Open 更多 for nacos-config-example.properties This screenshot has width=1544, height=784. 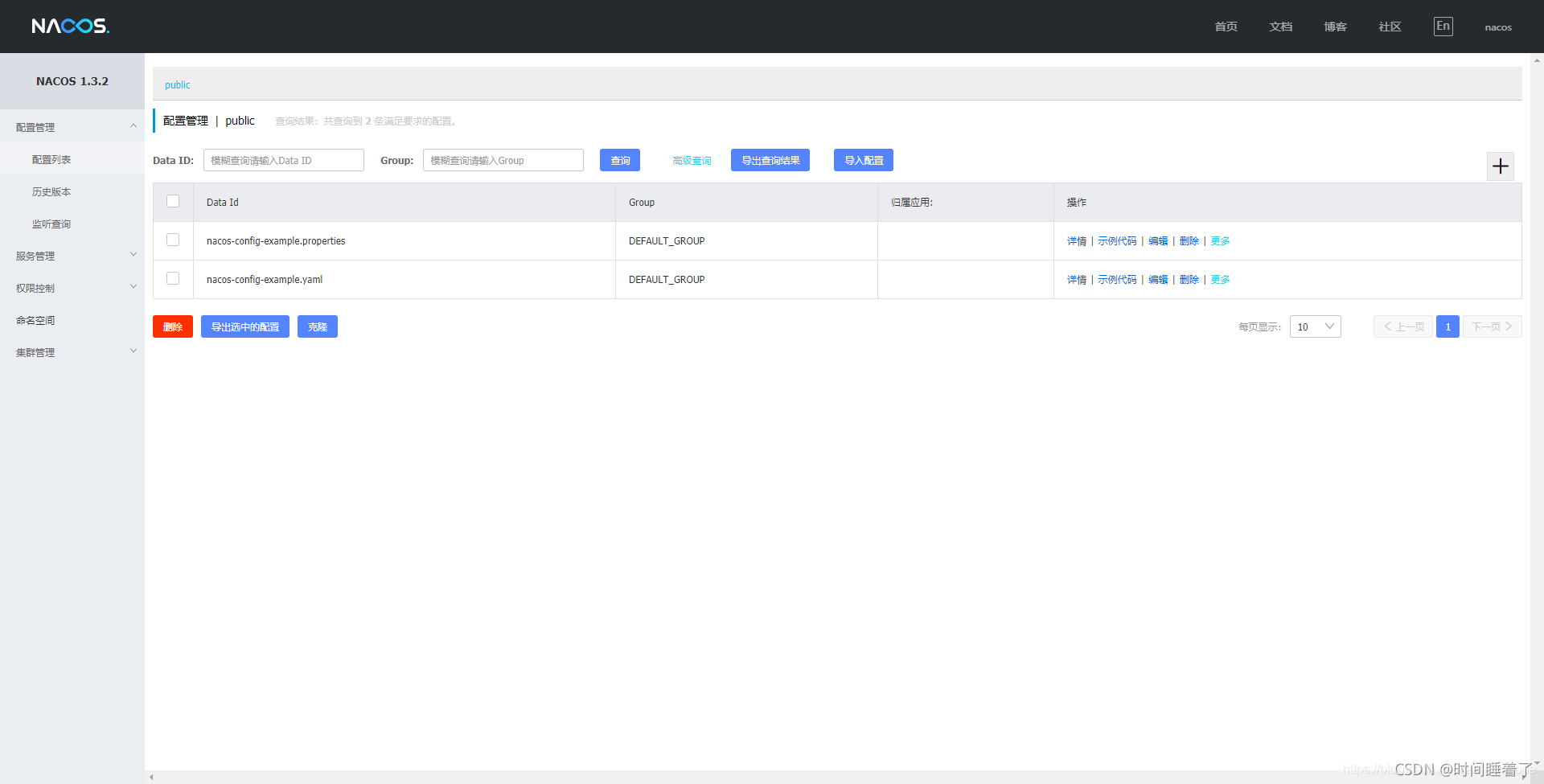pyautogui.click(x=1221, y=241)
